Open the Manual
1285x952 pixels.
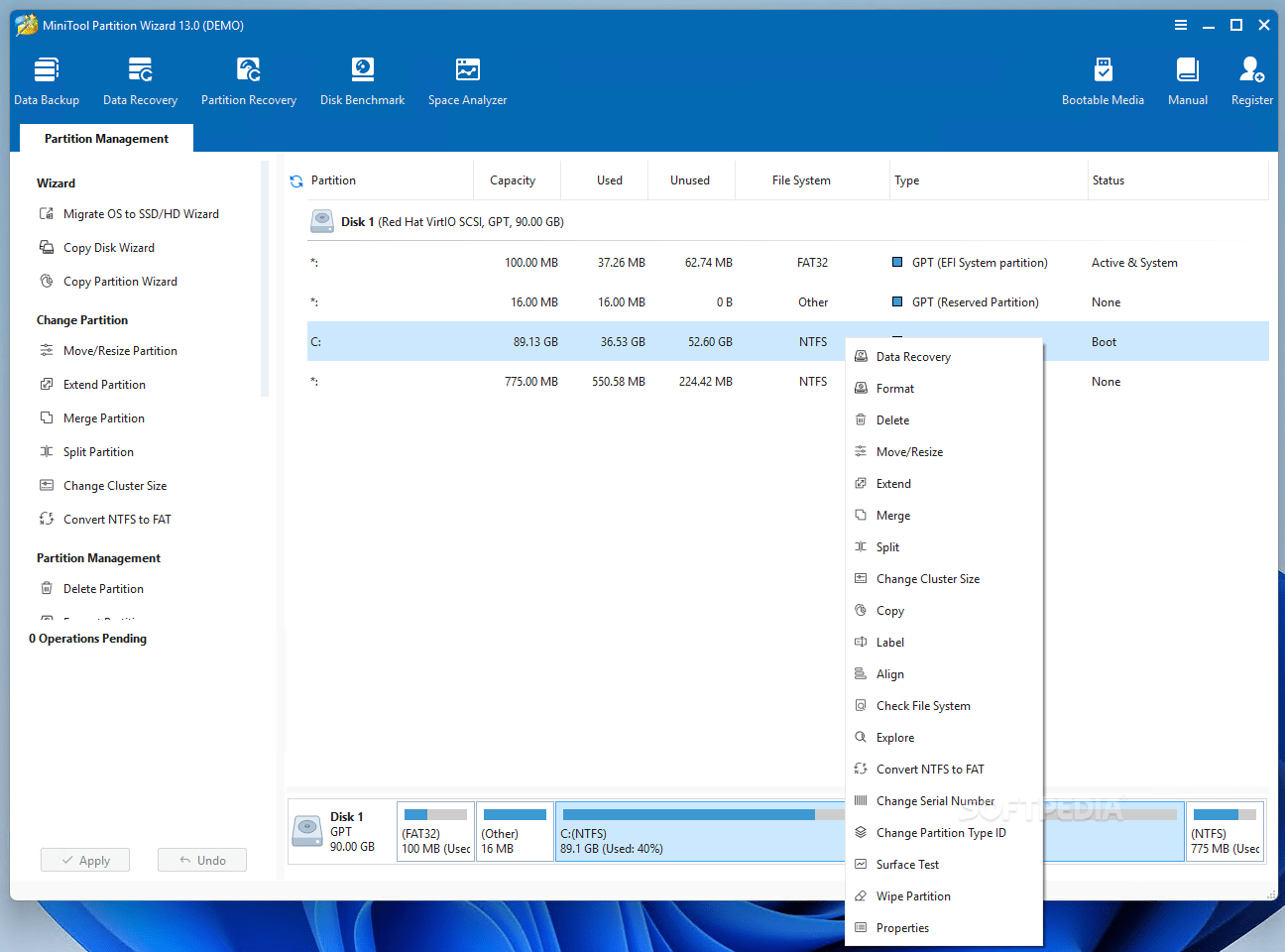[1188, 81]
